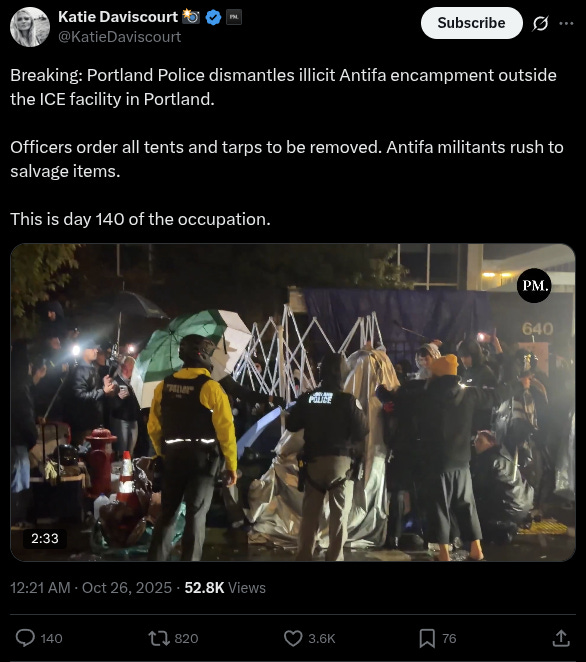This screenshot has height=662, width=586.
Task: Click the repost arrows icon
Action: (x=158, y=638)
